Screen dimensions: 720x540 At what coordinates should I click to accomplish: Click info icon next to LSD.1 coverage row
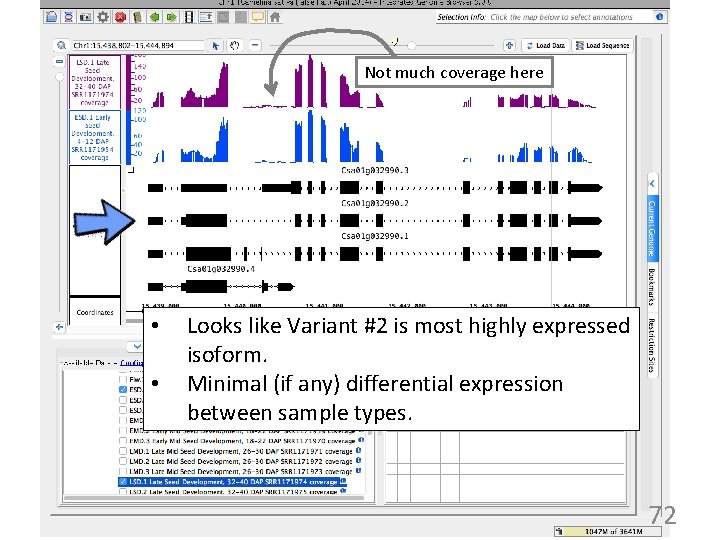coord(343,481)
